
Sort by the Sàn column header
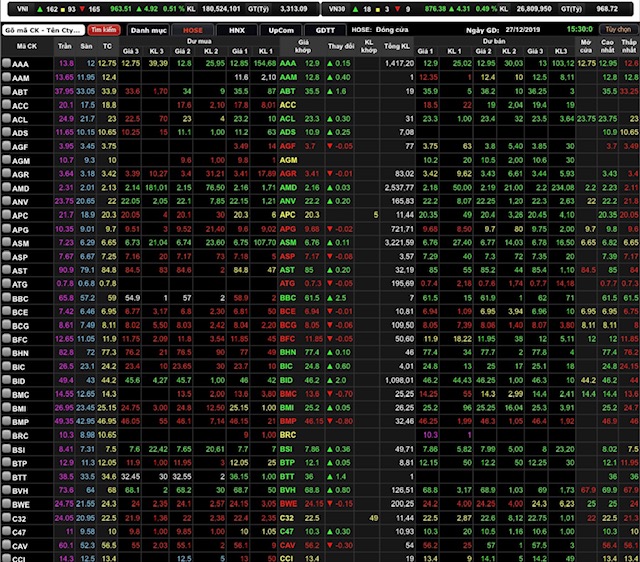tap(86, 46)
